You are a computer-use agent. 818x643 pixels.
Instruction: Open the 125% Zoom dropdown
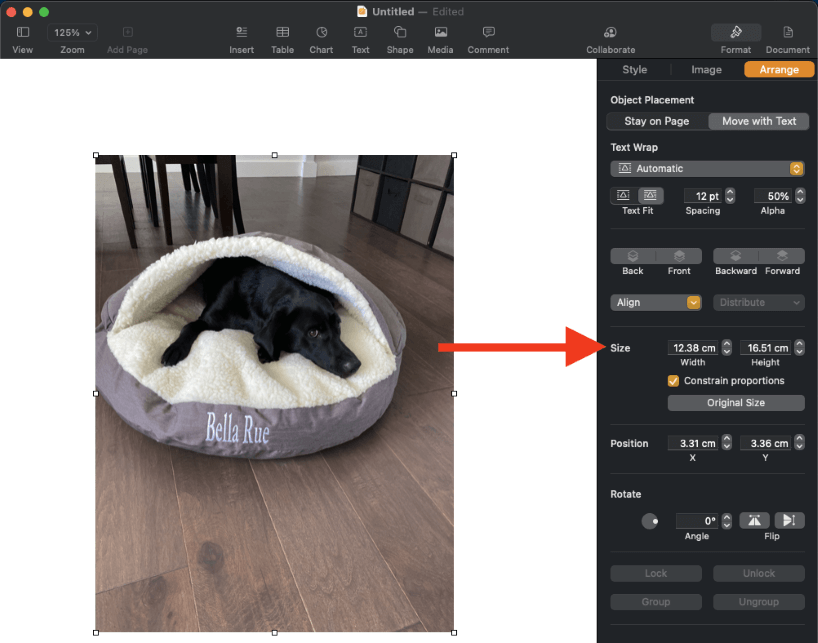73,33
